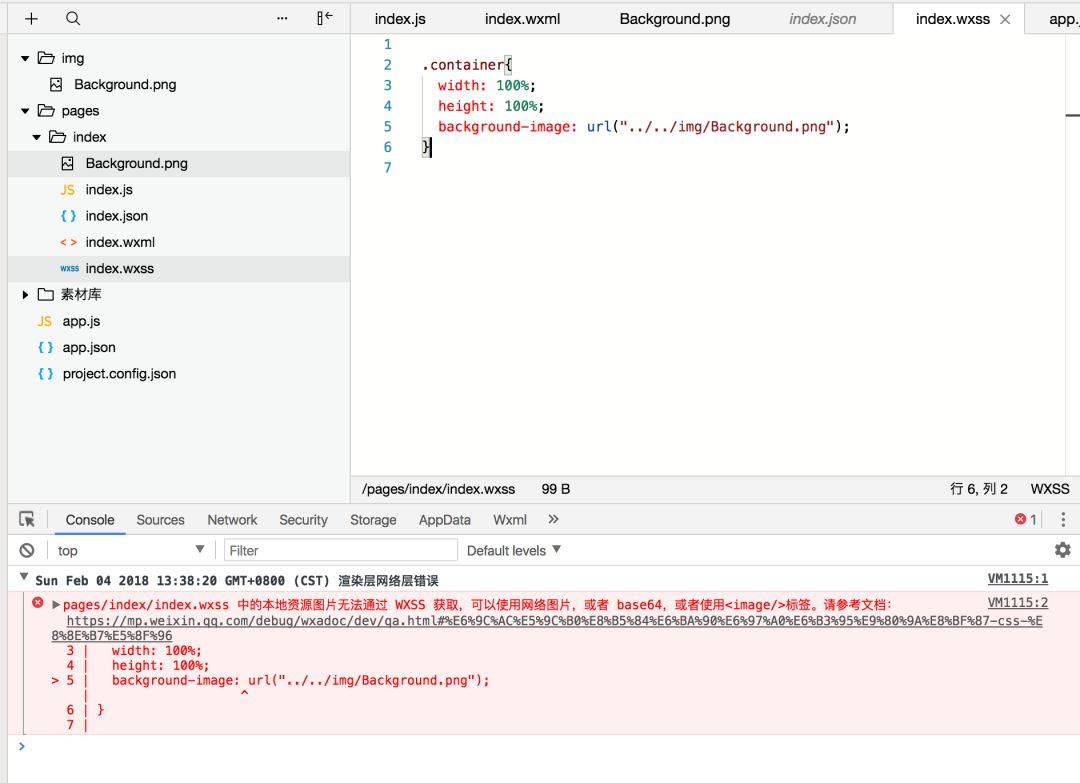Viewport: 1080px width, 783px height.
Task: Open the Default levels dropdown
Action: pos(514,550)
